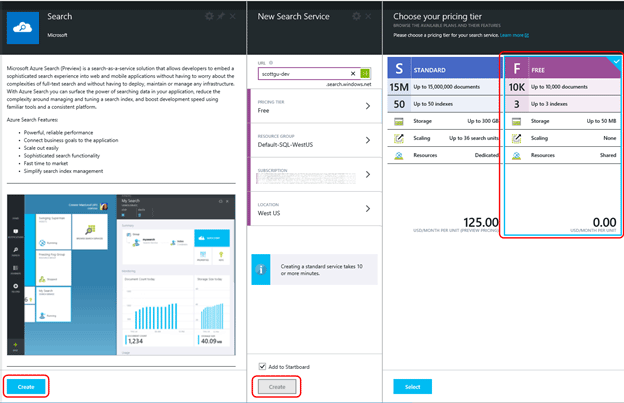624x403 pixels.
Task: Click the URL info help icon
Action: [x=271, y=63]
